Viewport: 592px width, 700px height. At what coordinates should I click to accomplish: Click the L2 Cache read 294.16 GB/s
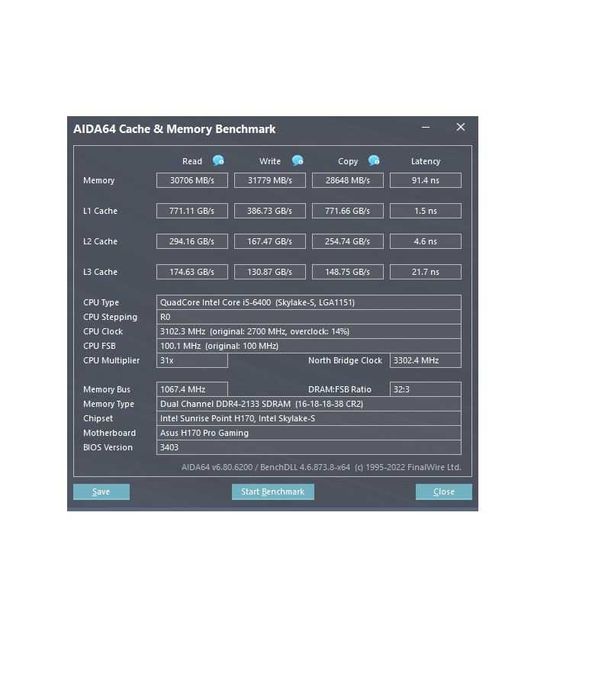192,242
